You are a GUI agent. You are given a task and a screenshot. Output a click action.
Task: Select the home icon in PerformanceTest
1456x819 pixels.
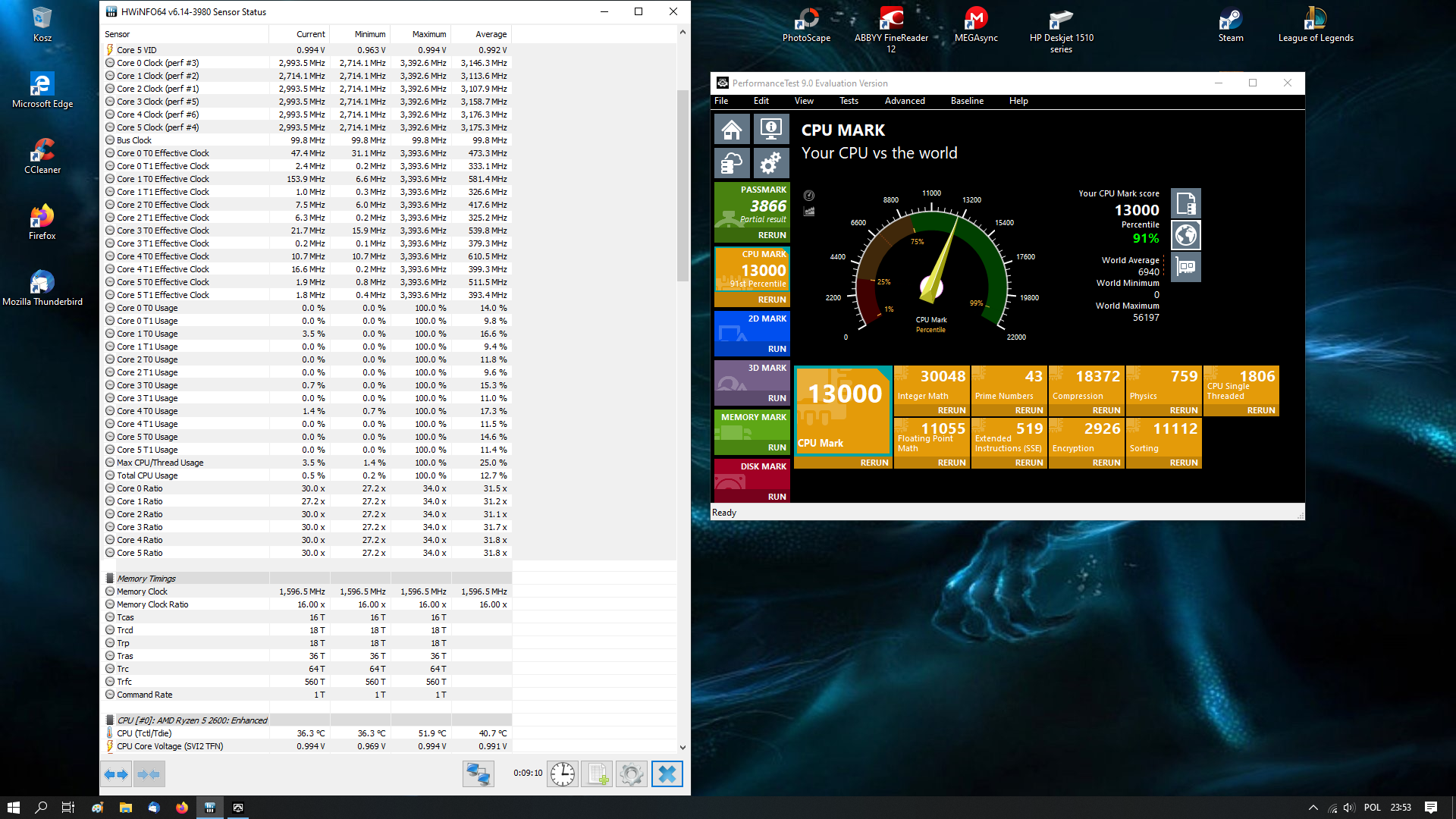coord(731,129)
